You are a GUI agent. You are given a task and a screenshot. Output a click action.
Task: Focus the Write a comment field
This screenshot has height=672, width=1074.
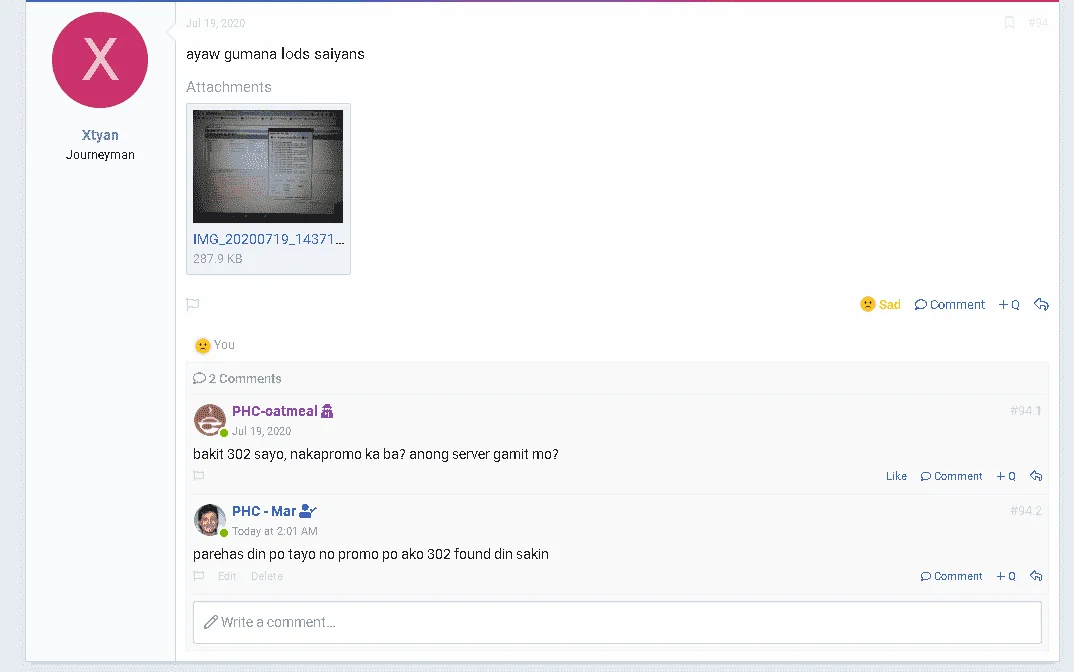point(617,622)
